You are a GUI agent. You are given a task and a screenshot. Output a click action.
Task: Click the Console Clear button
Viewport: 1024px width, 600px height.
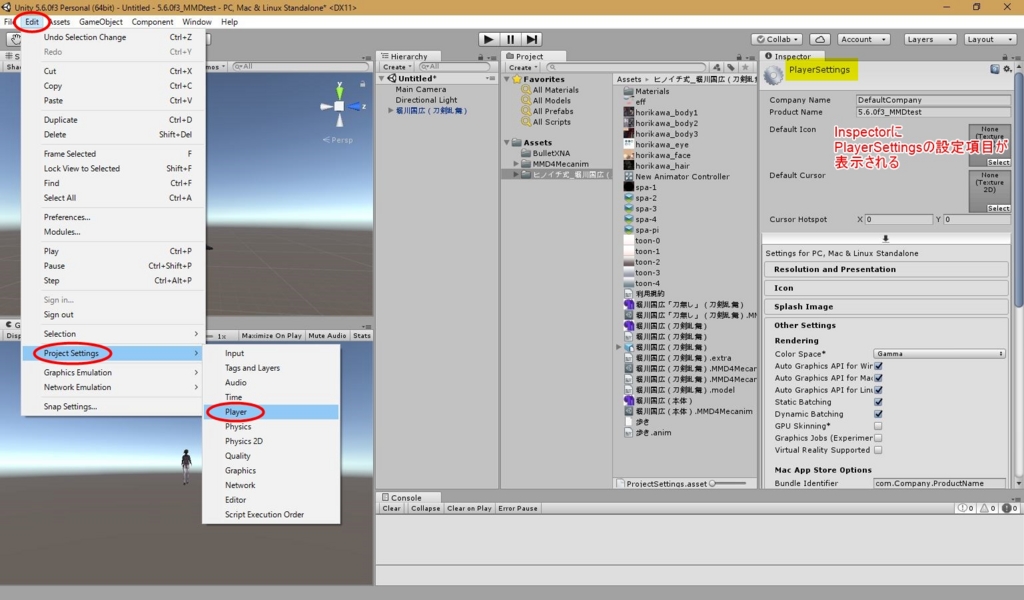coord(391,508)
